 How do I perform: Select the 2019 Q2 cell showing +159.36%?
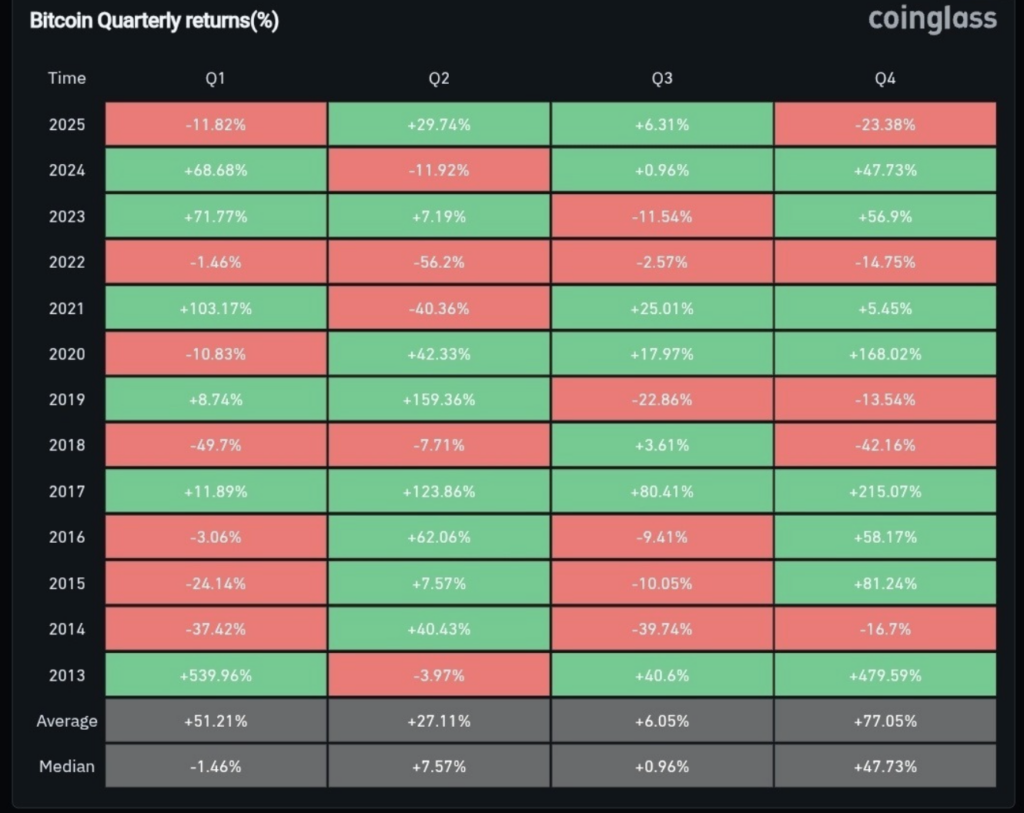(x=439, y=400)
